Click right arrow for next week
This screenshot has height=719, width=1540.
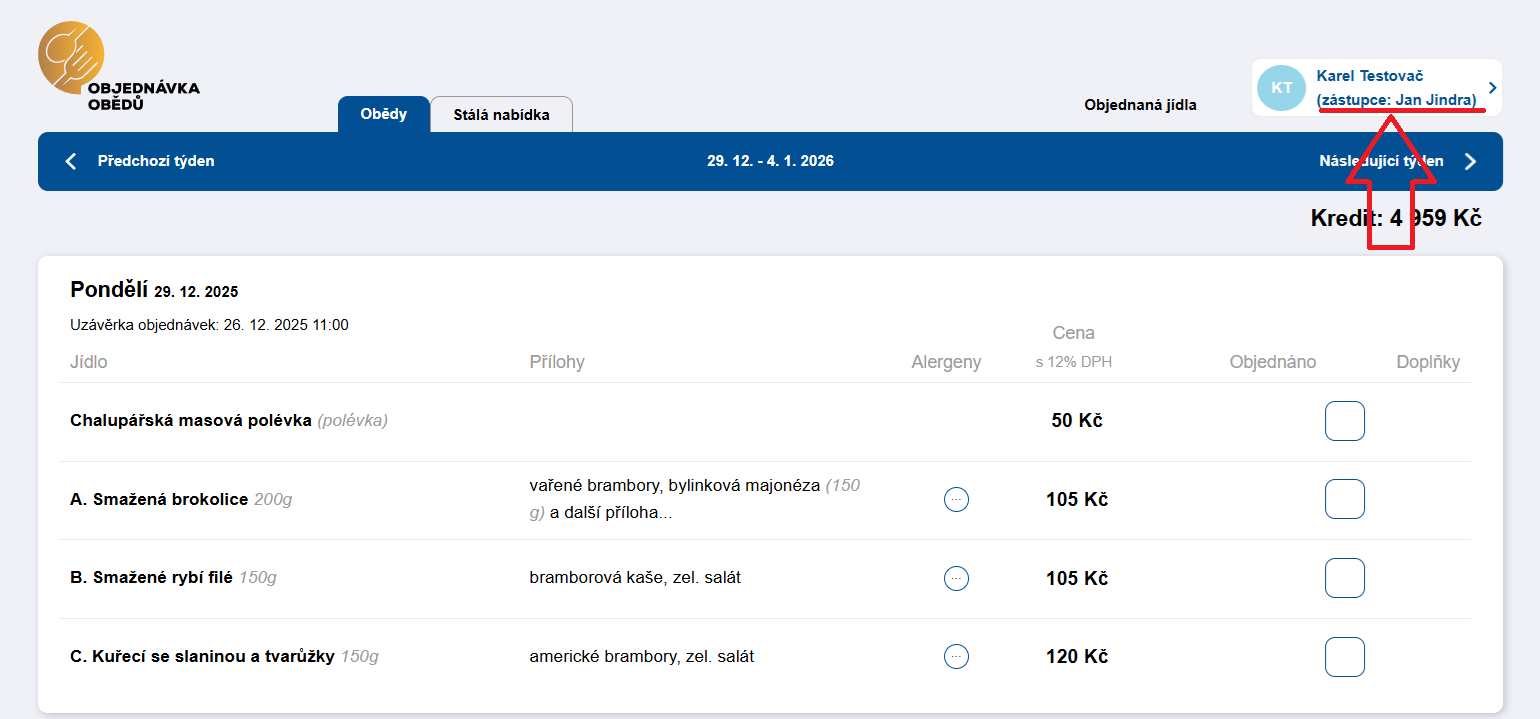[x=1470, y=162]
